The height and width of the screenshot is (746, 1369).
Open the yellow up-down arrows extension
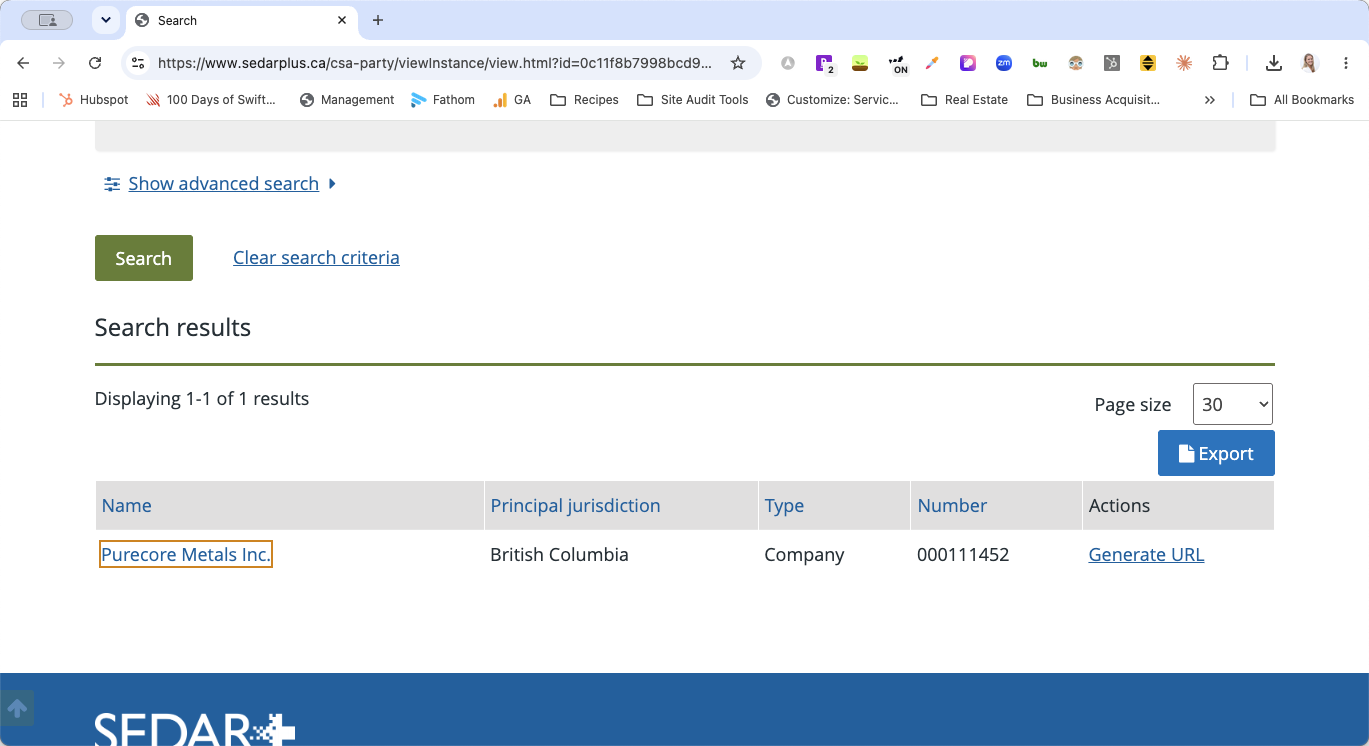[x=1148, y=63]
